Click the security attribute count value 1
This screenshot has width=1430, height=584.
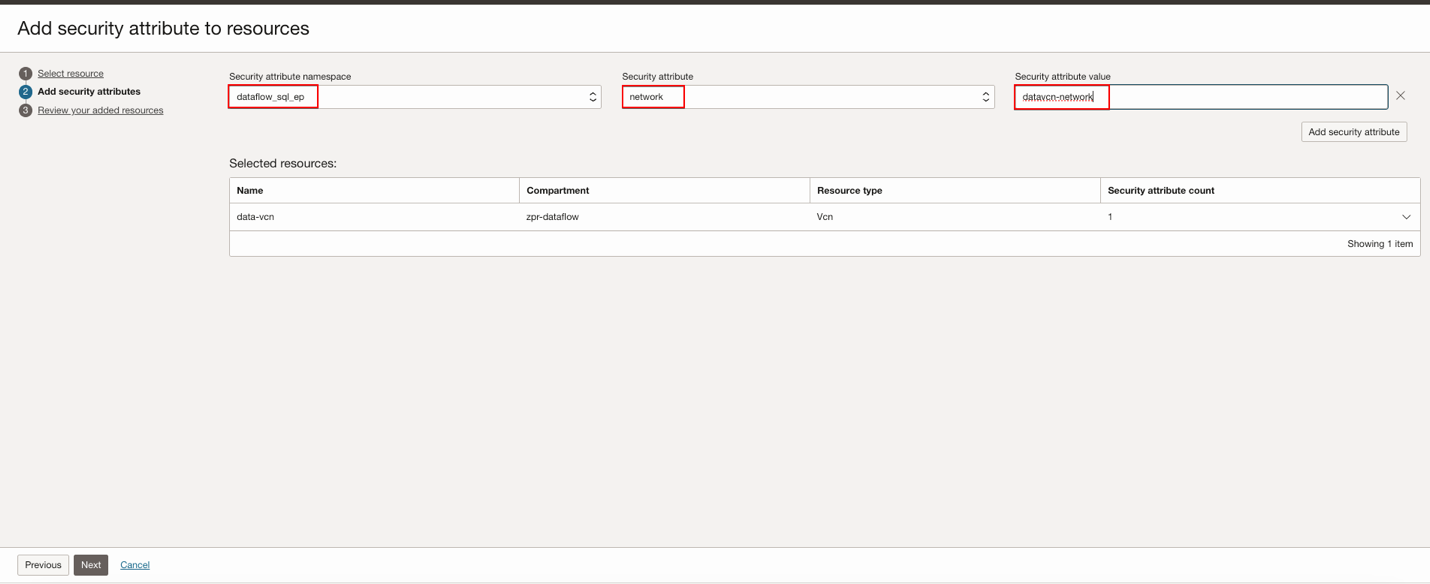coord(1110,217)
